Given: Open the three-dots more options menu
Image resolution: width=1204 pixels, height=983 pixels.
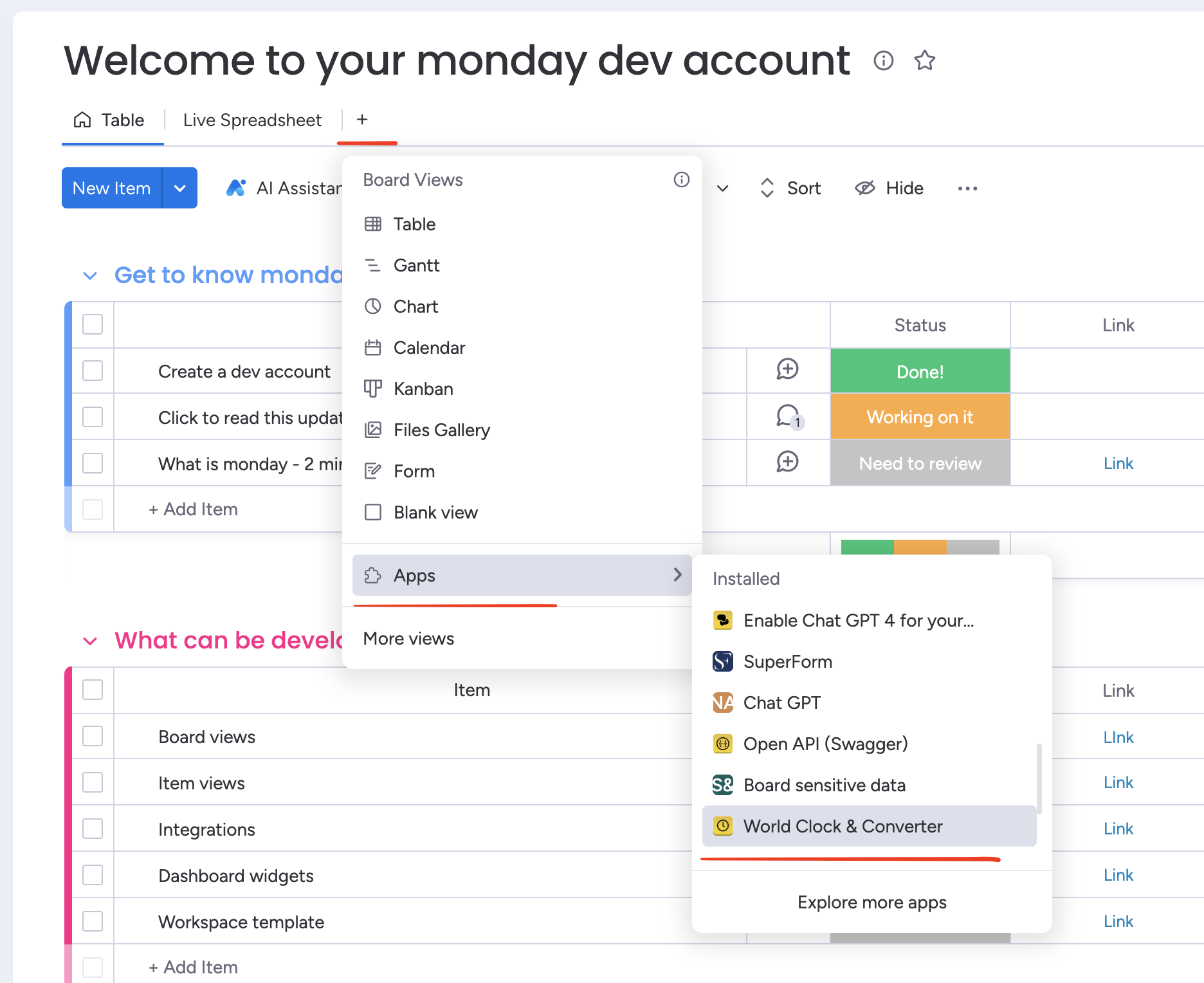Looking at the screenshot, I should pyautogui.click(x=967, y=188).
